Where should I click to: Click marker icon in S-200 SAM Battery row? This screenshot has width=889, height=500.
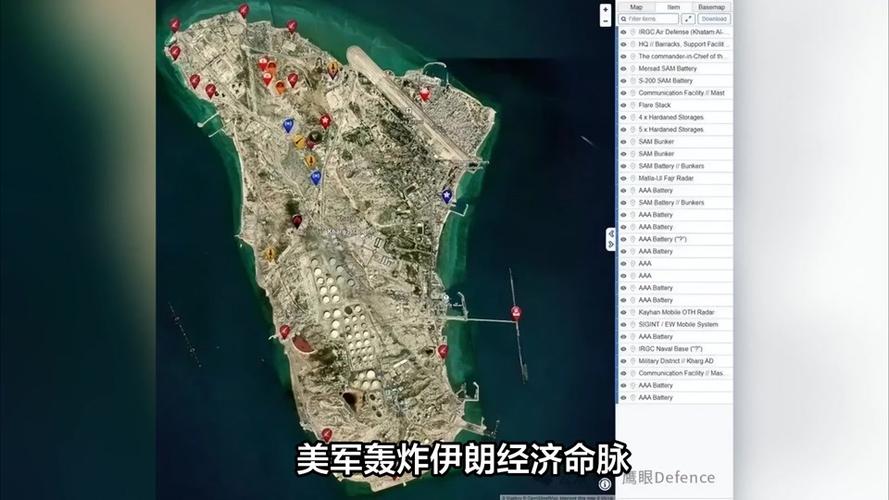(633, 81)
